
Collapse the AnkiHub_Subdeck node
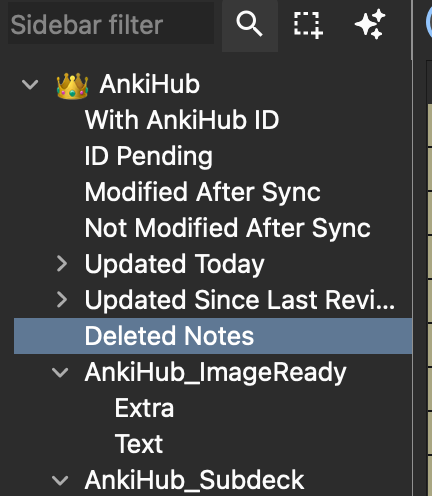point(60,481)
